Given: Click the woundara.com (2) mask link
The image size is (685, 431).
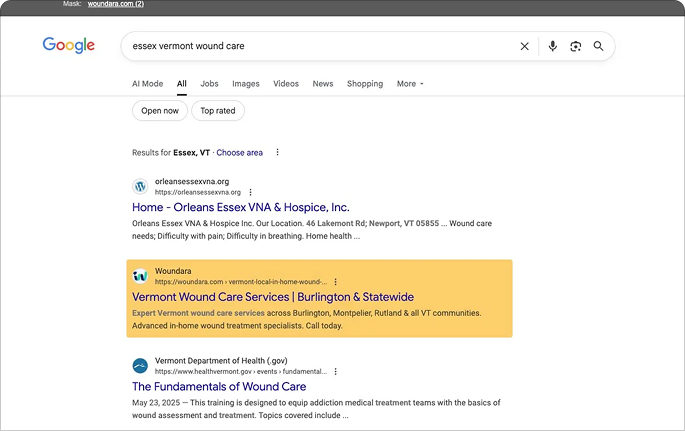Looking at the screenshot, I should [x=116, y=4].
